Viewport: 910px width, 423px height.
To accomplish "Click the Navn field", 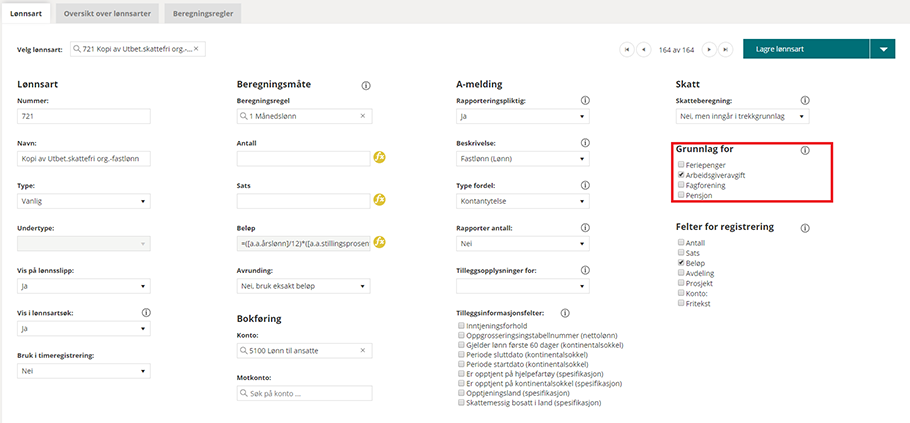I will click(x=84, y=158).
